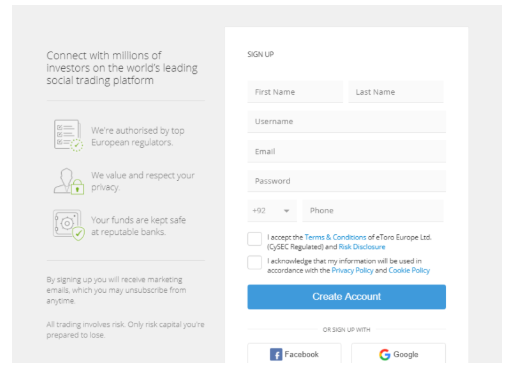Sign up with the Facebook button
Viewport: 508px width, 376px height.
pos(294,353)
